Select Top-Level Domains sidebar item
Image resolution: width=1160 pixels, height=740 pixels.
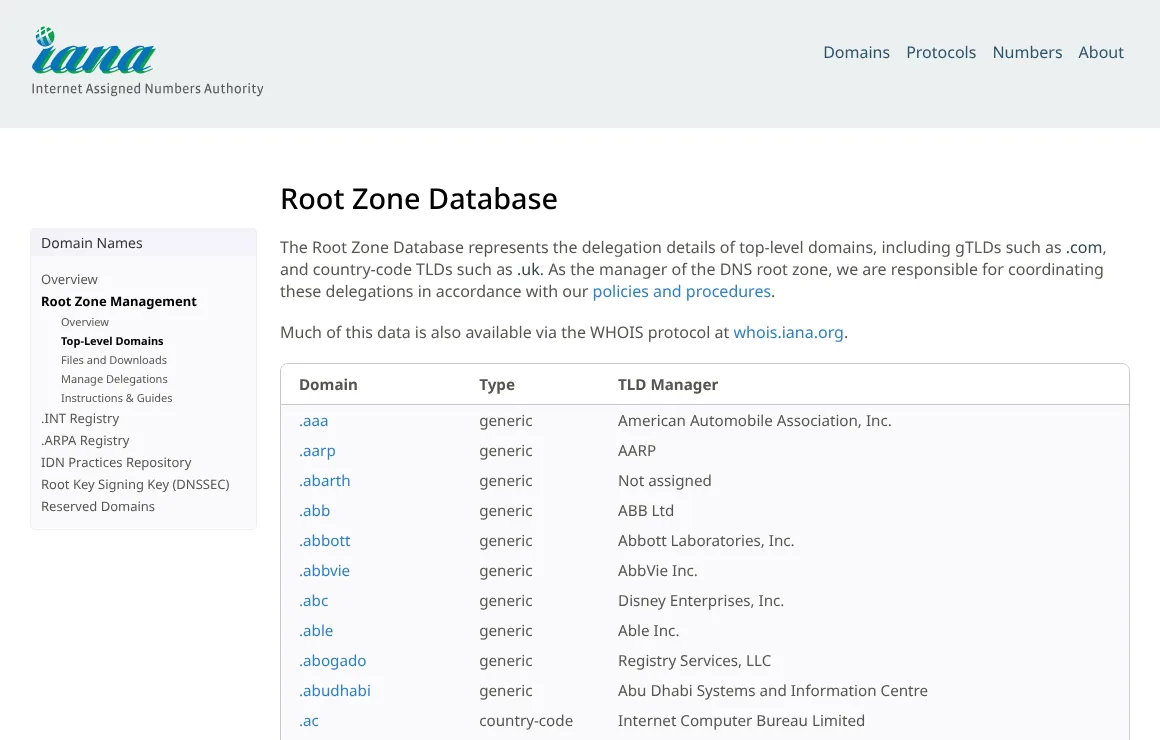point(112,341)
